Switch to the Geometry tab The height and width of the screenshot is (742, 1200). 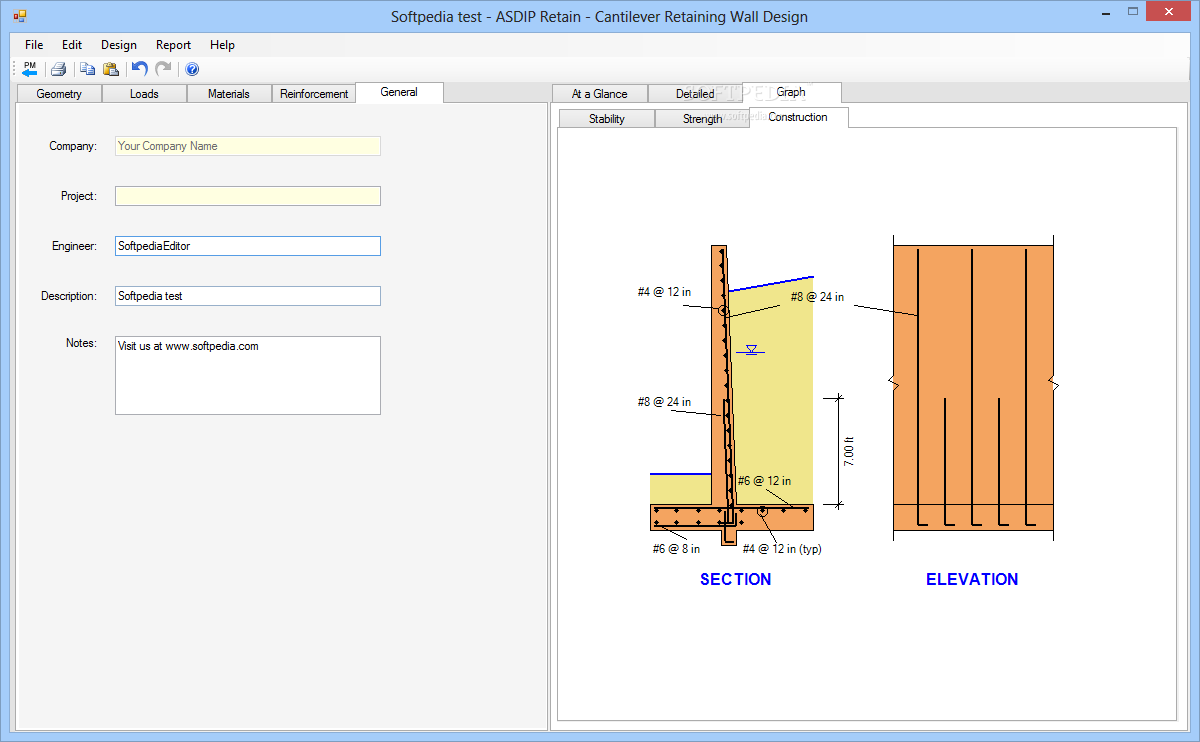[x=59, y=94]
